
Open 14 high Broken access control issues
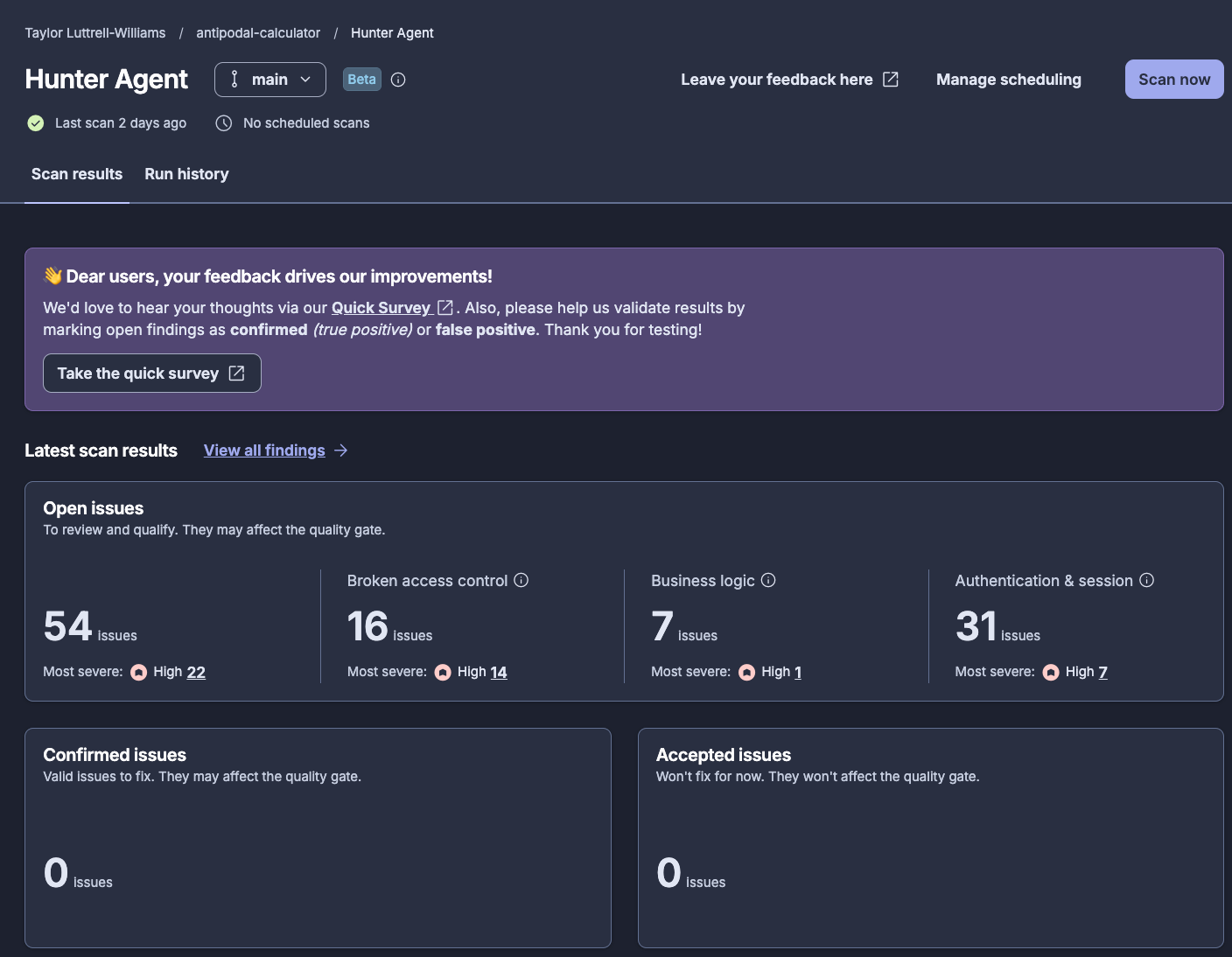(x=499, y=672)
